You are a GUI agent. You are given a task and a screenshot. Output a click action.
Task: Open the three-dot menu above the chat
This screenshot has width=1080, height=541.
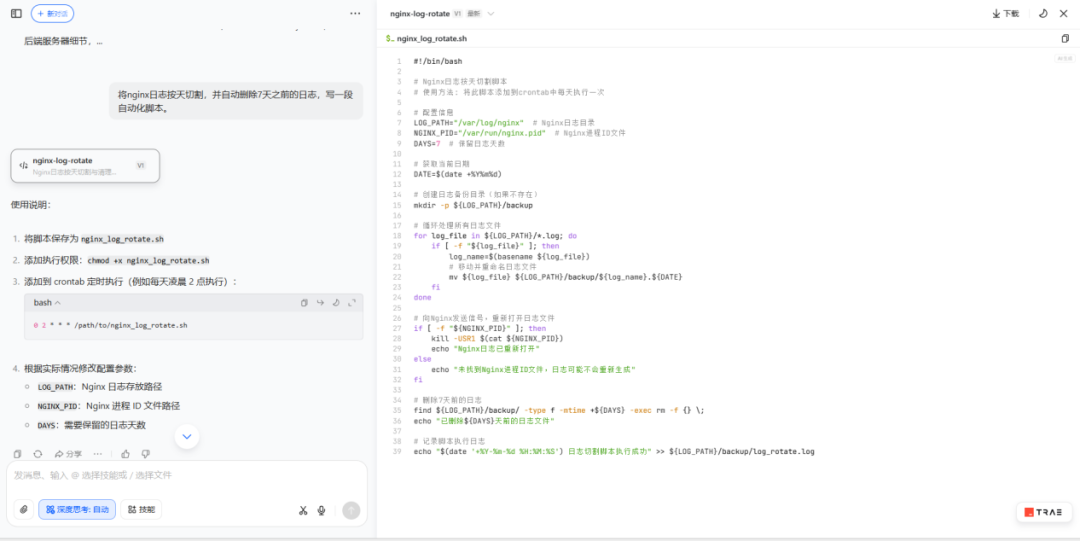click(x=355, y=13)
